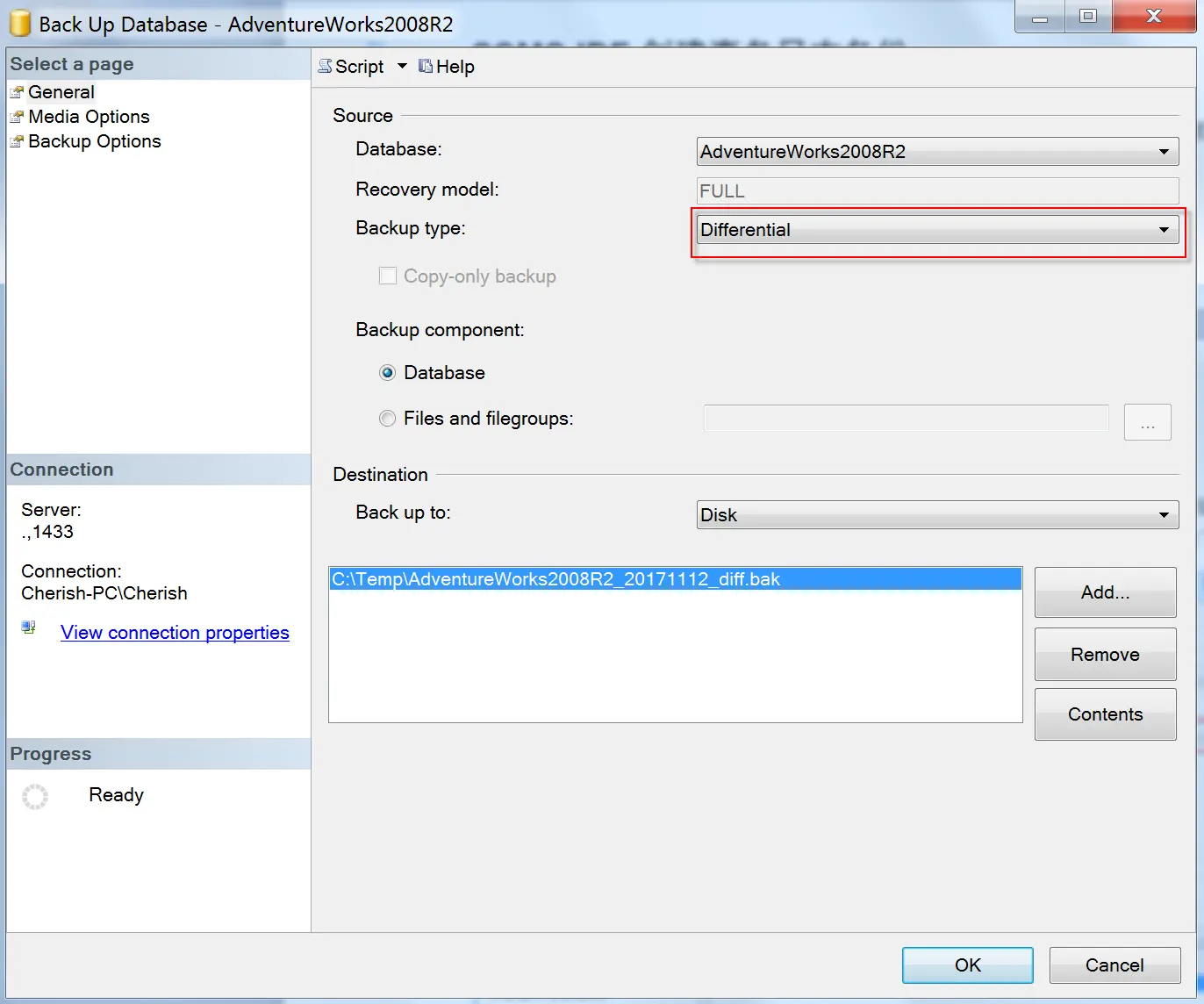Open the Backup Options page
The image size is (1204, 1004).
click(x=95, y=141)
